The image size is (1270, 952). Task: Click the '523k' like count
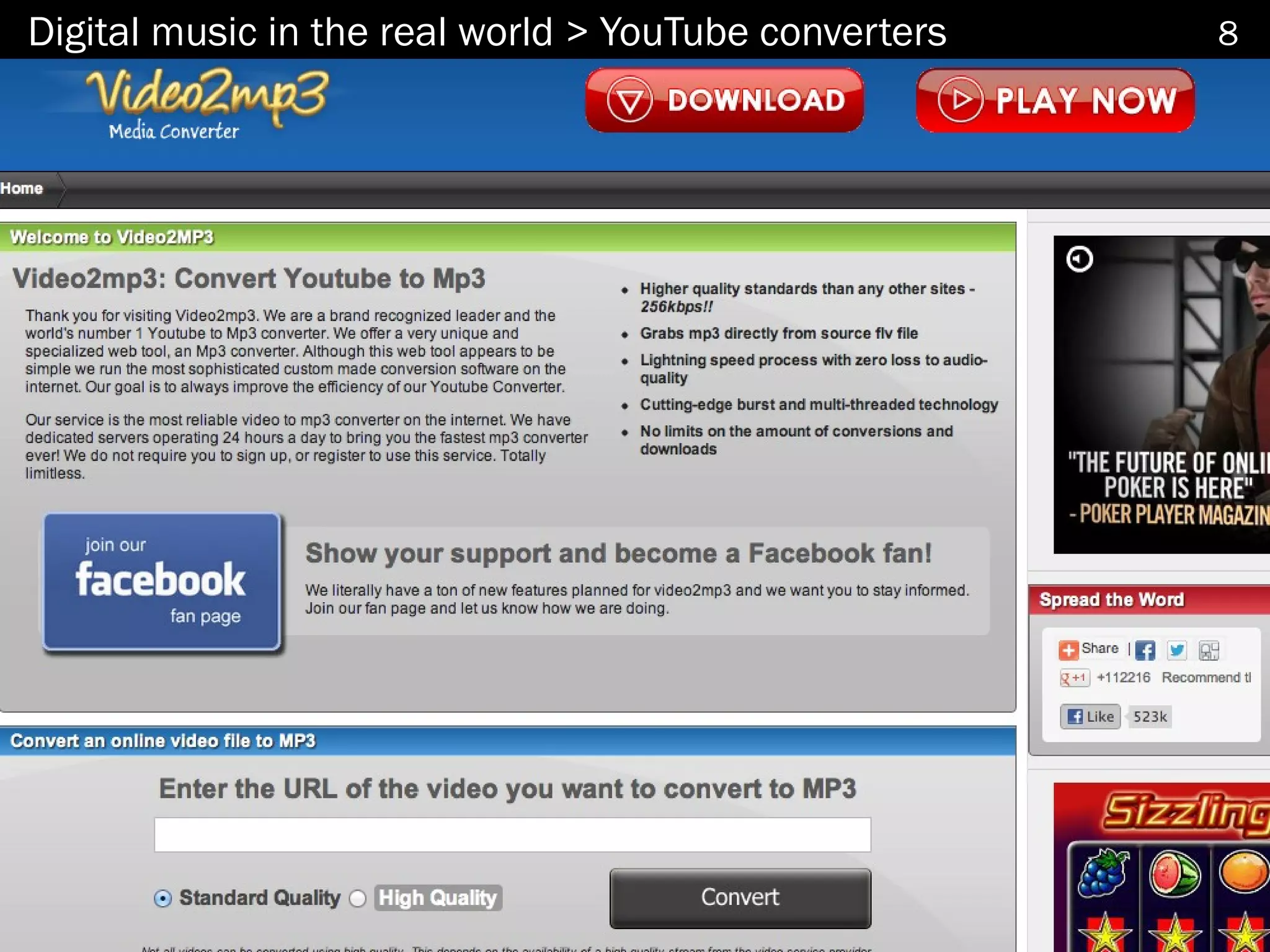[1150, 716]
